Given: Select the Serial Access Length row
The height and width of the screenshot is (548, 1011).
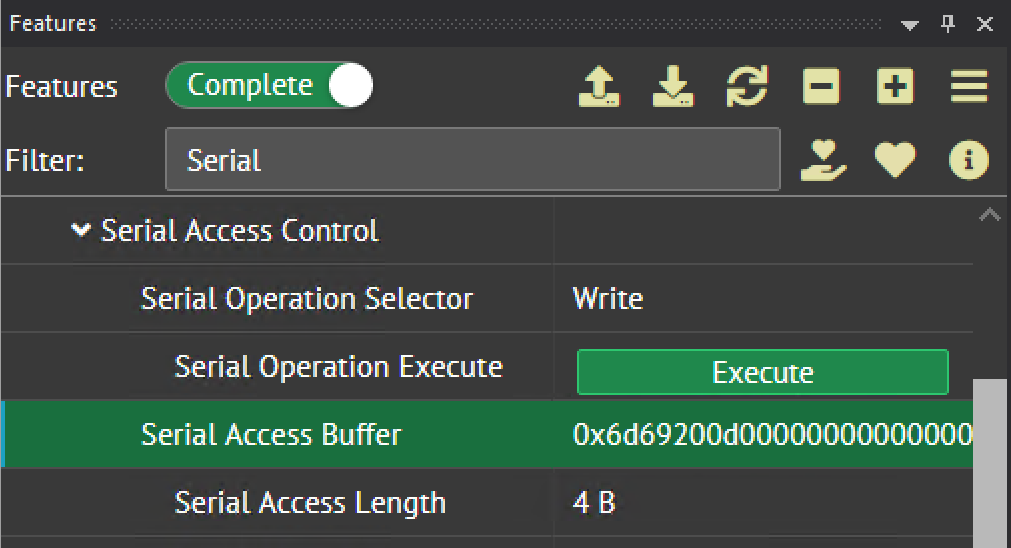Looking at the screenshot, I should pos(310,502).
